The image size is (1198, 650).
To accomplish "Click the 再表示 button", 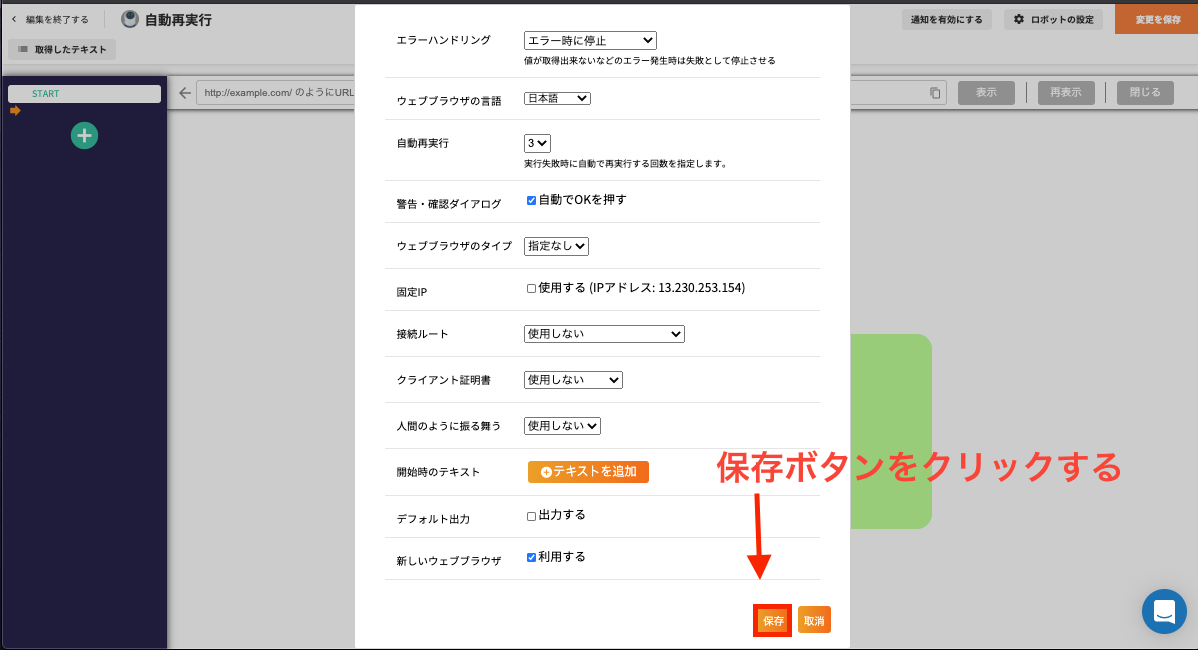I will click(x=1066, y=92).
